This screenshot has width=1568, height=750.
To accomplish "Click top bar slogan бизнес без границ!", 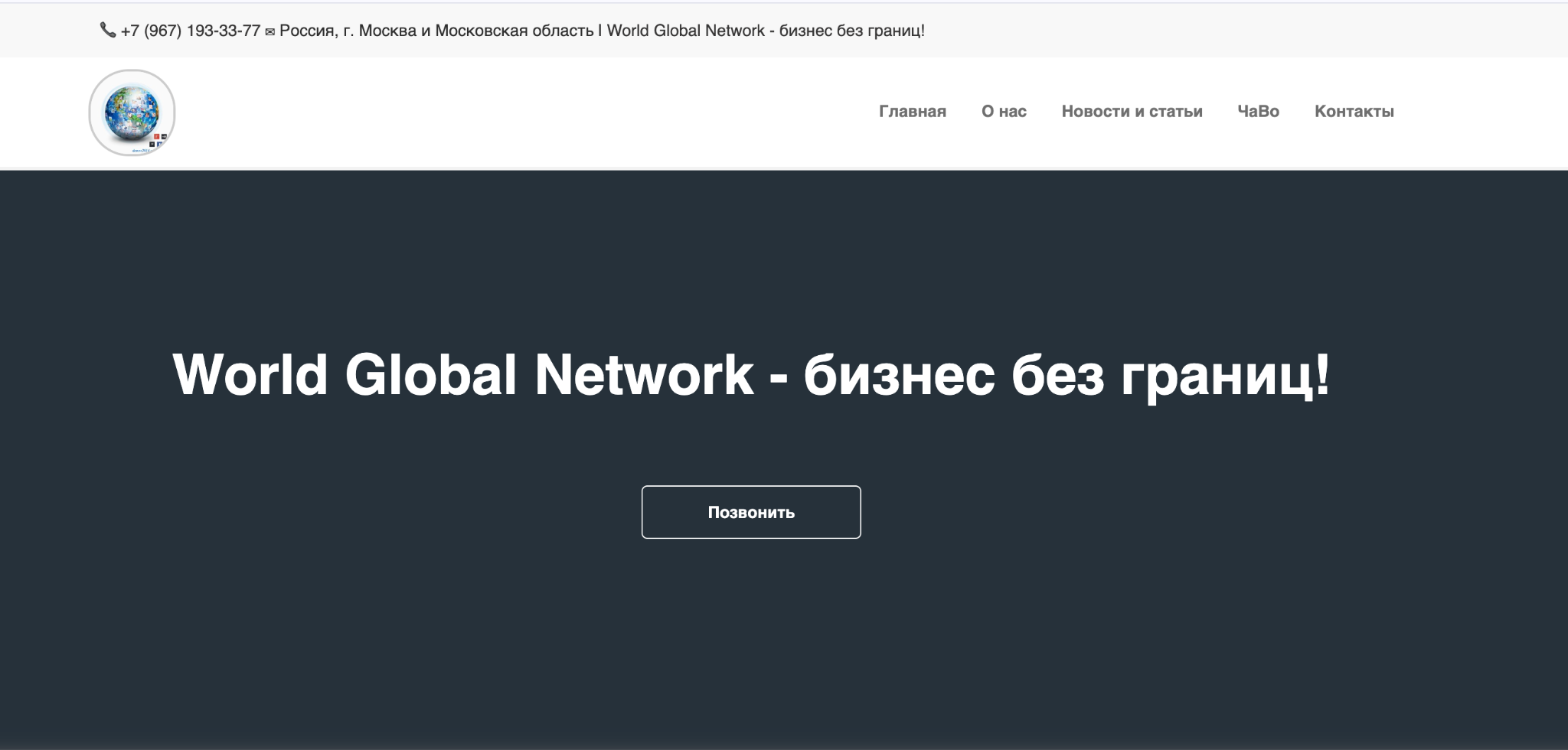I will click(x=851, y=31).
